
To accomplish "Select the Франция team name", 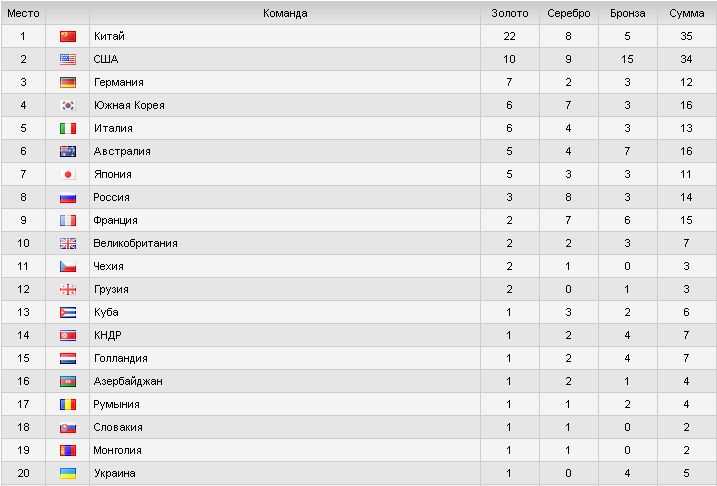I will (115, 220).
